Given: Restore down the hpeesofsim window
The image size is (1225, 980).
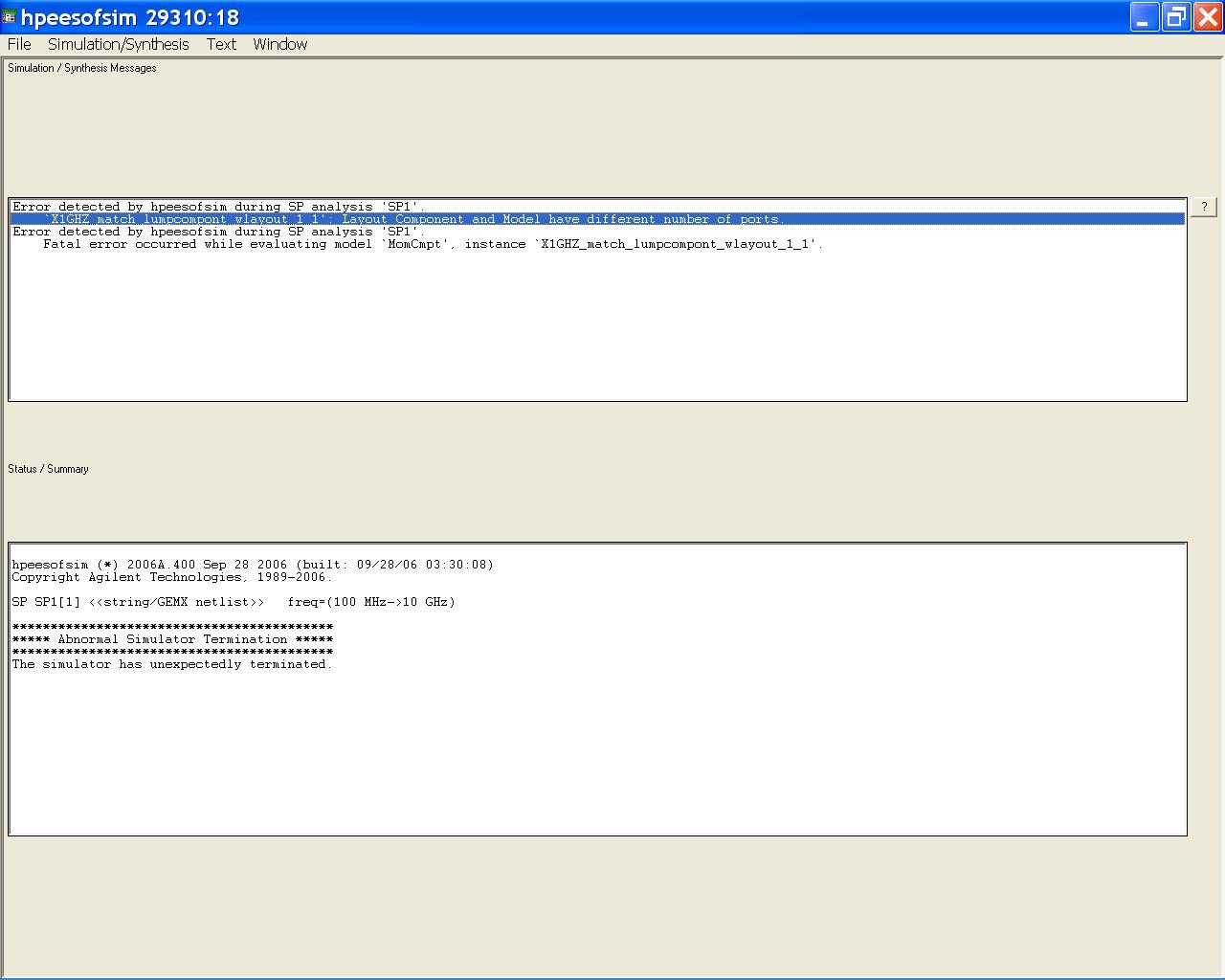Looking at the screenshot, I should (x=1176, y=17).
